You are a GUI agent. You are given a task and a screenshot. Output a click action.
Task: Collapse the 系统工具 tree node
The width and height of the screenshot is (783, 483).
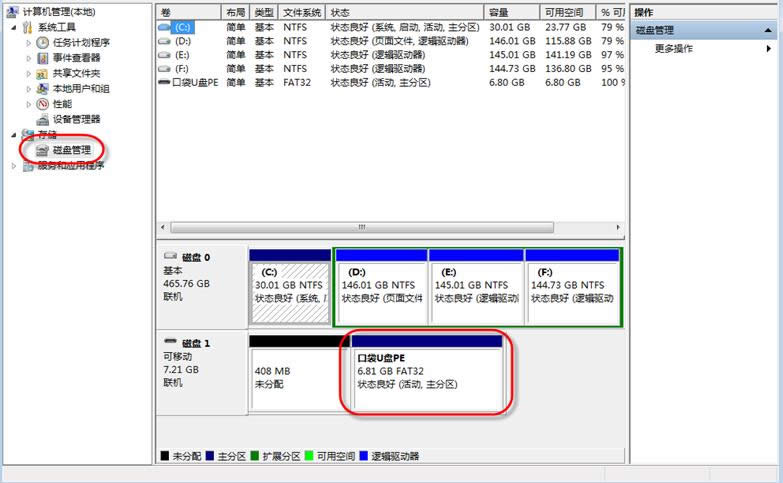pyautogui.click(x=13, y=28)
